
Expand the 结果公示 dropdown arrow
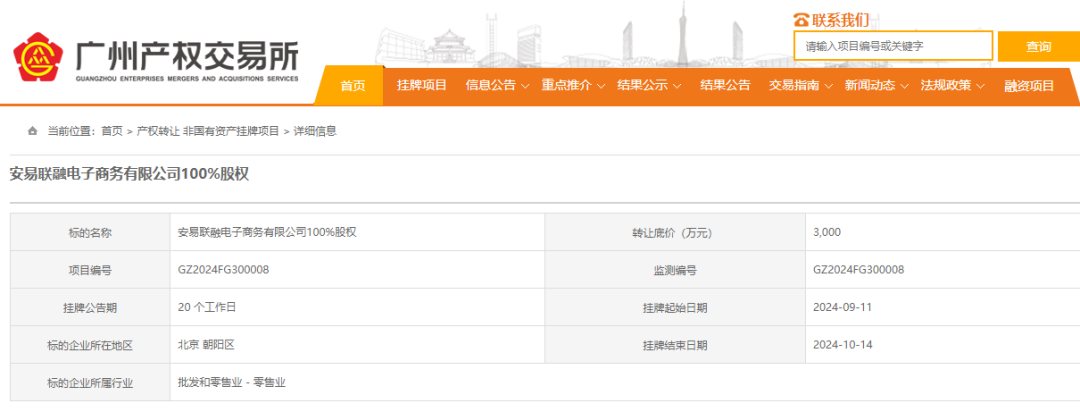pos(676,86)
